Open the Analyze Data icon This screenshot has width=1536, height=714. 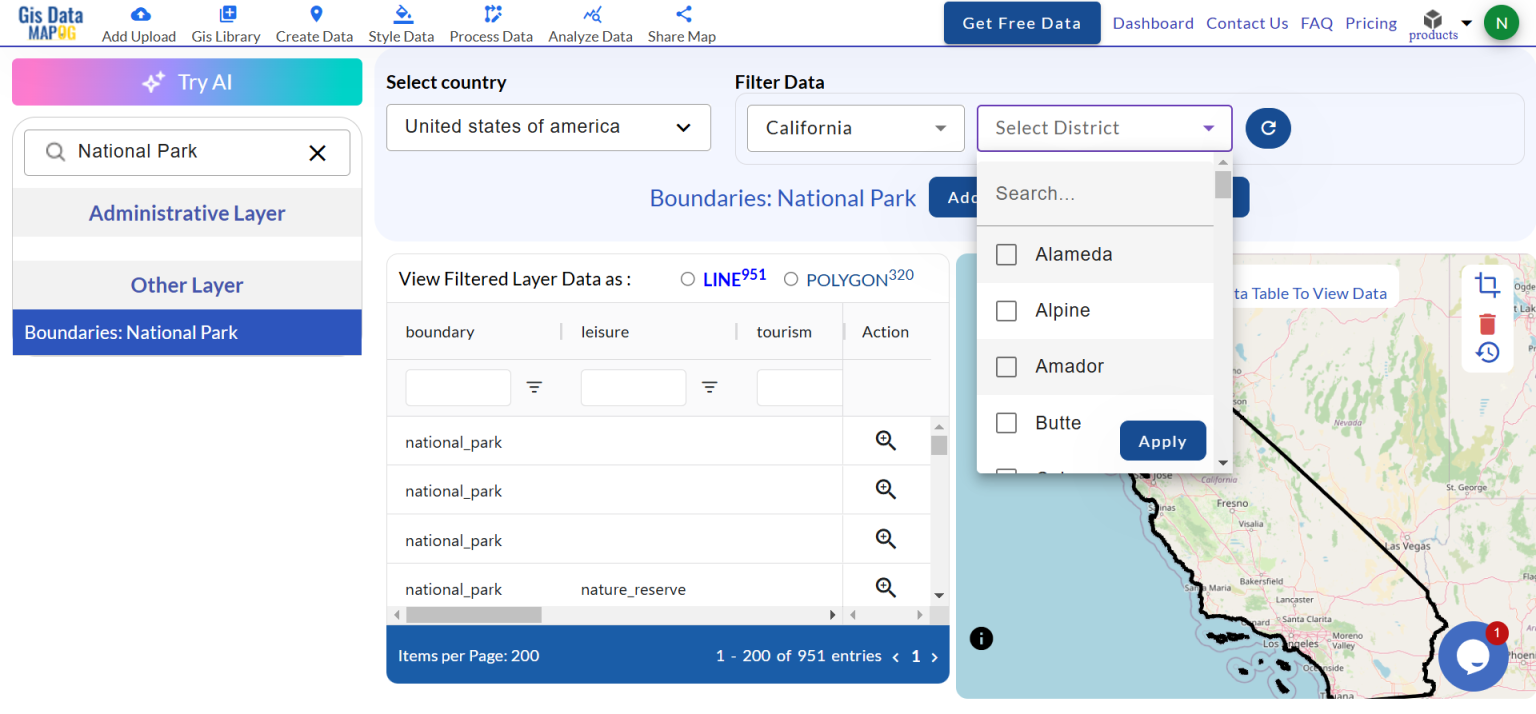[590, 13]
